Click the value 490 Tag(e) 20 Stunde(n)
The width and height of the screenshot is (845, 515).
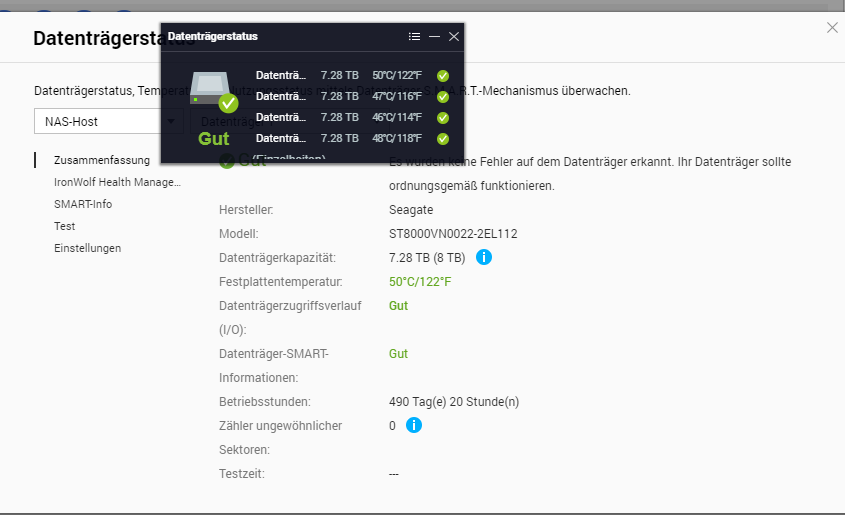pos(454,402)
